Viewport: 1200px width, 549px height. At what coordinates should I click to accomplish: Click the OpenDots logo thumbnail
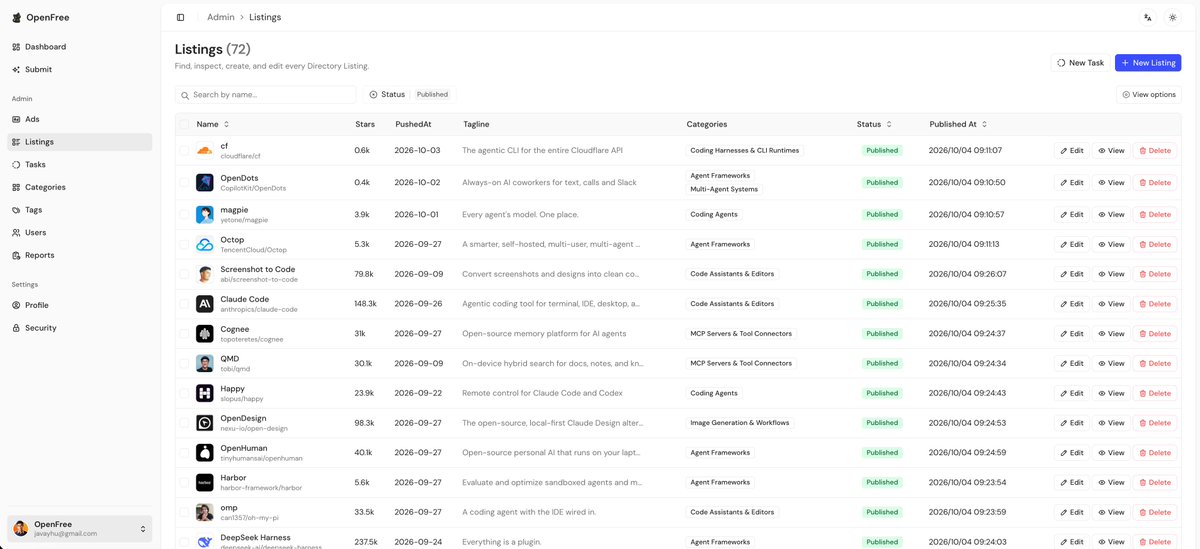(x=204, y=183)
